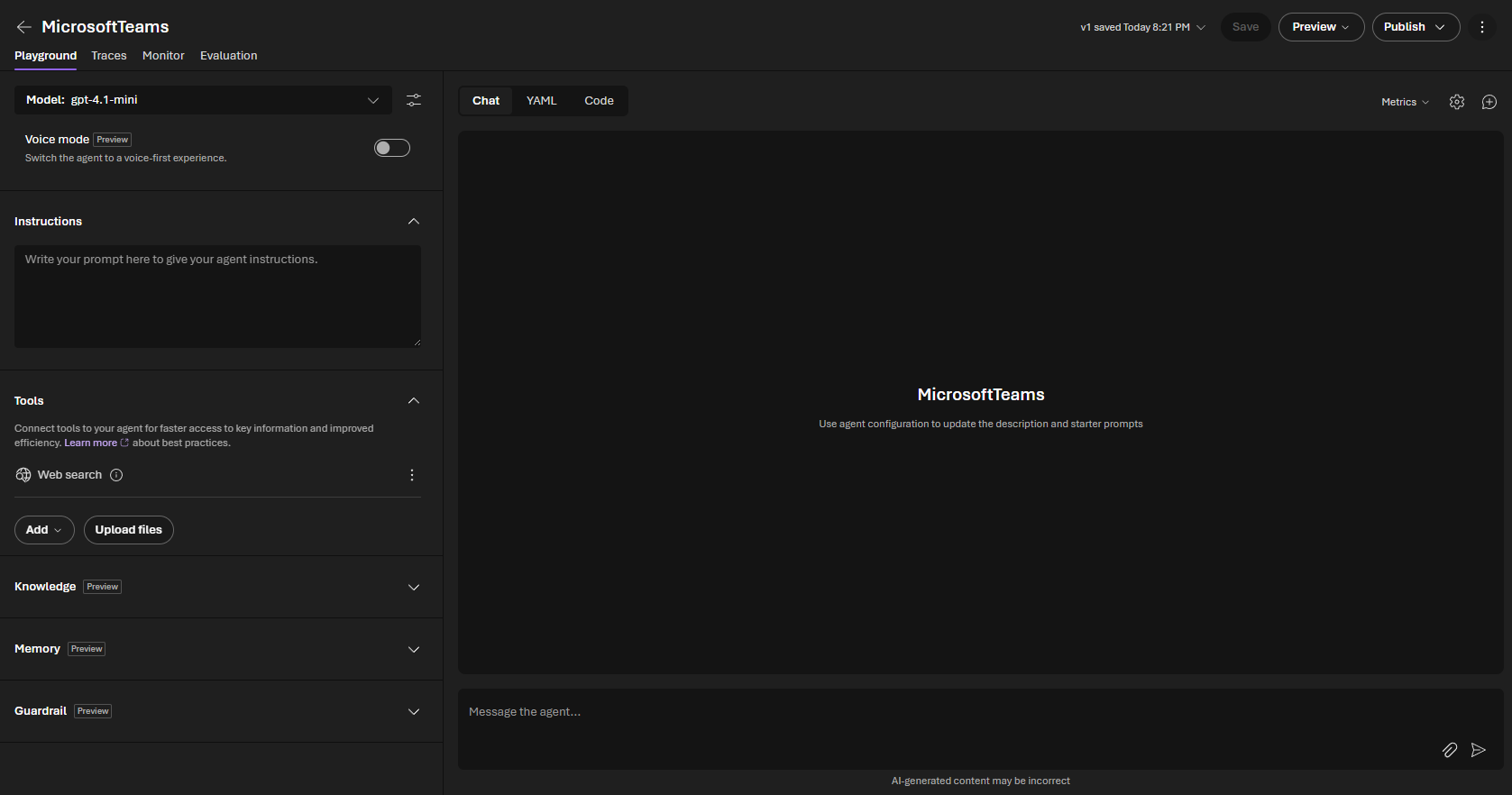Open model parameter settings sliders icon
This screenshot has width=1512, height=795.
[414, 100]
